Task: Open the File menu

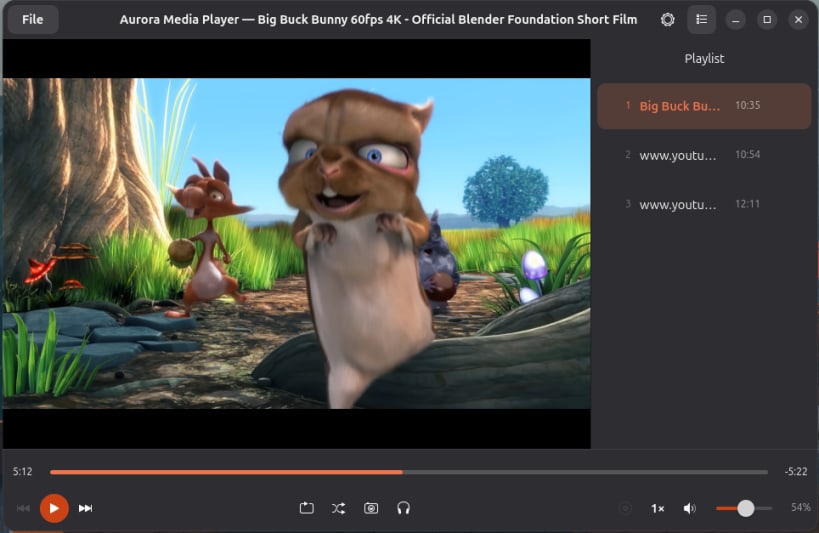Action: tap(32, 20)
